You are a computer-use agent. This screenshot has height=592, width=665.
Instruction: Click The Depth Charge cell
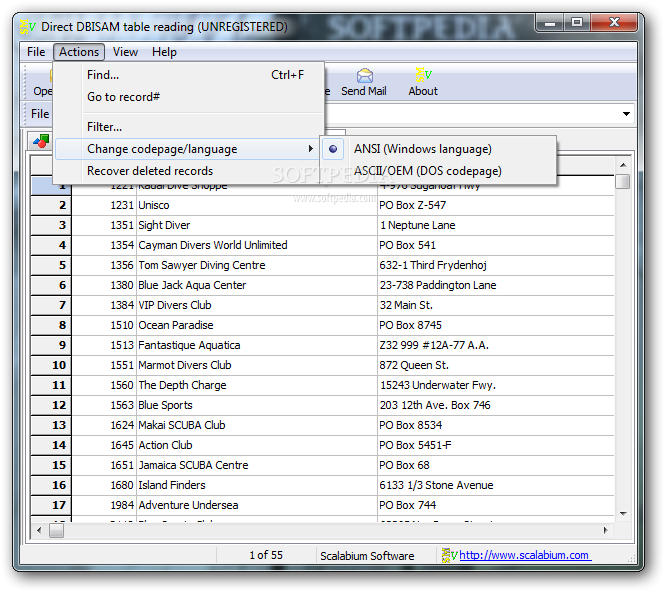(257, 385)
